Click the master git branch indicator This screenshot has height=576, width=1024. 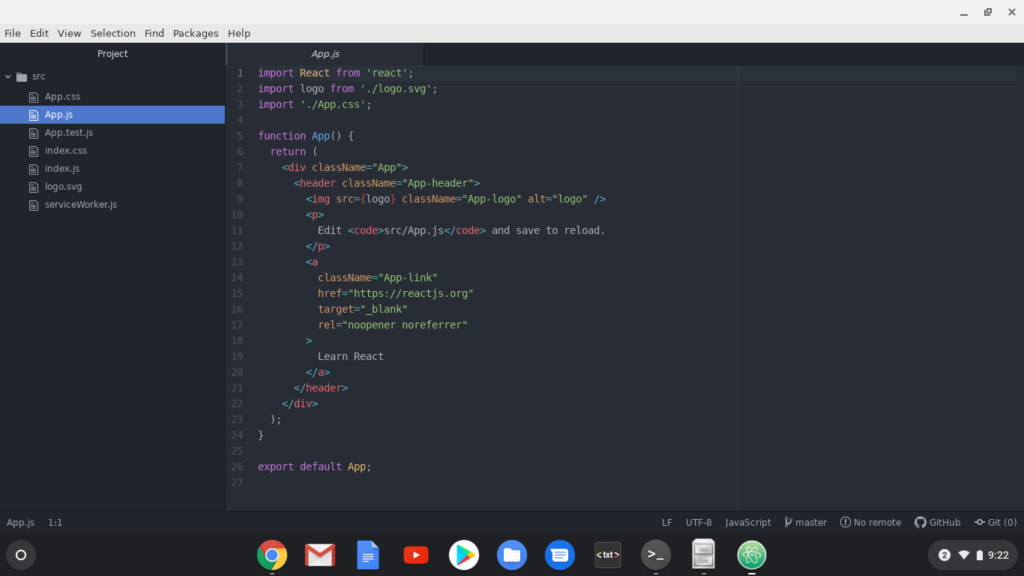pyautogui.click(x=805, y=522)
